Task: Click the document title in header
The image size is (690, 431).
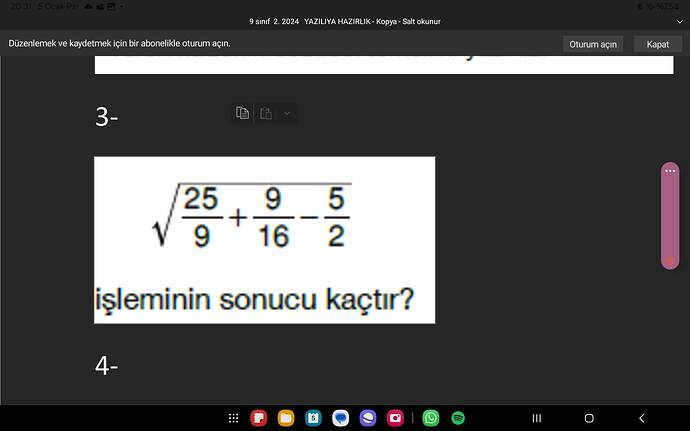Action: tap(345, 21)
